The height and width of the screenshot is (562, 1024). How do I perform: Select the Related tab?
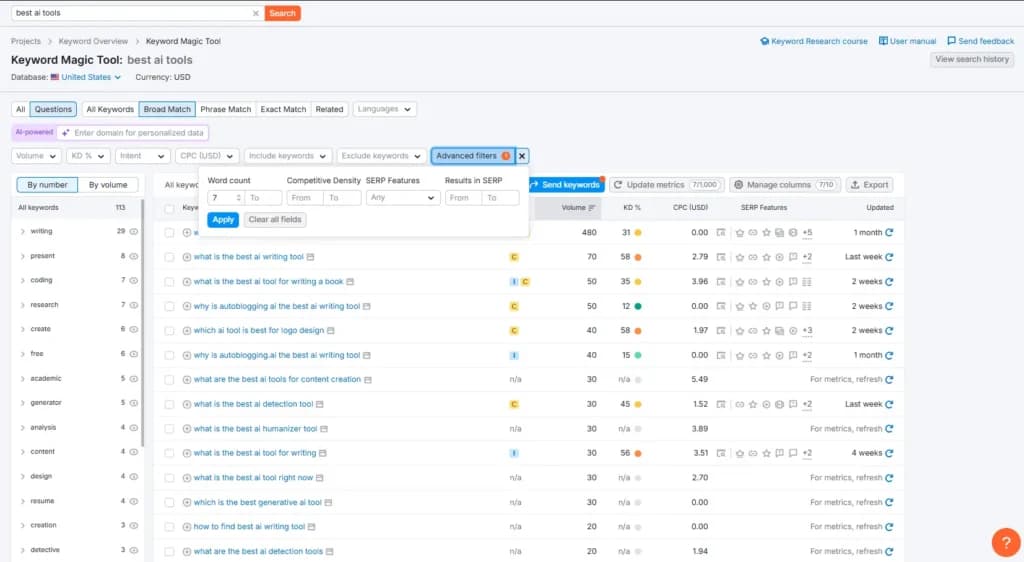(329, 110)
